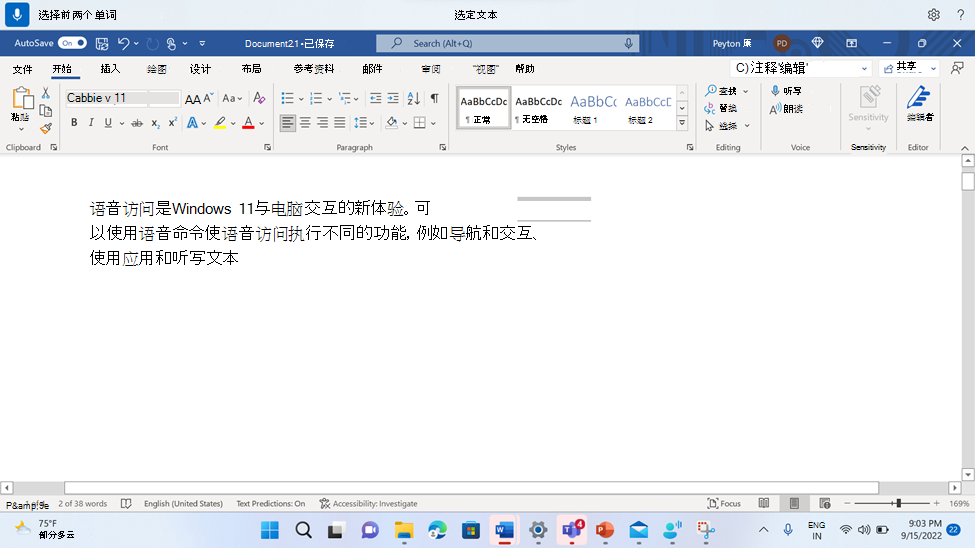Toggle right text alignment
The image size is (975, 548).
coord(322,123)
